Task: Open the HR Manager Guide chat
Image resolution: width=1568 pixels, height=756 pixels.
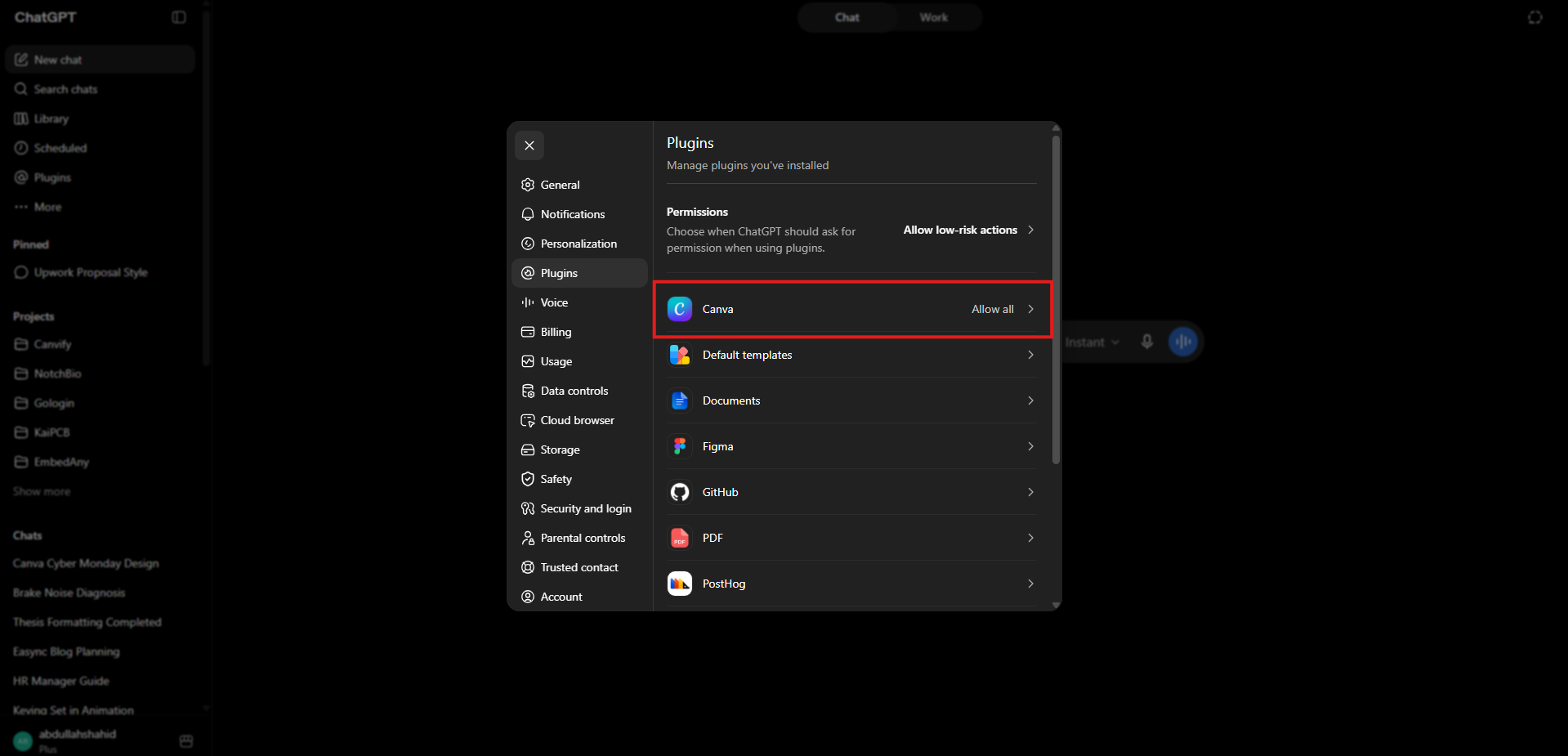Action: (100, 681)
